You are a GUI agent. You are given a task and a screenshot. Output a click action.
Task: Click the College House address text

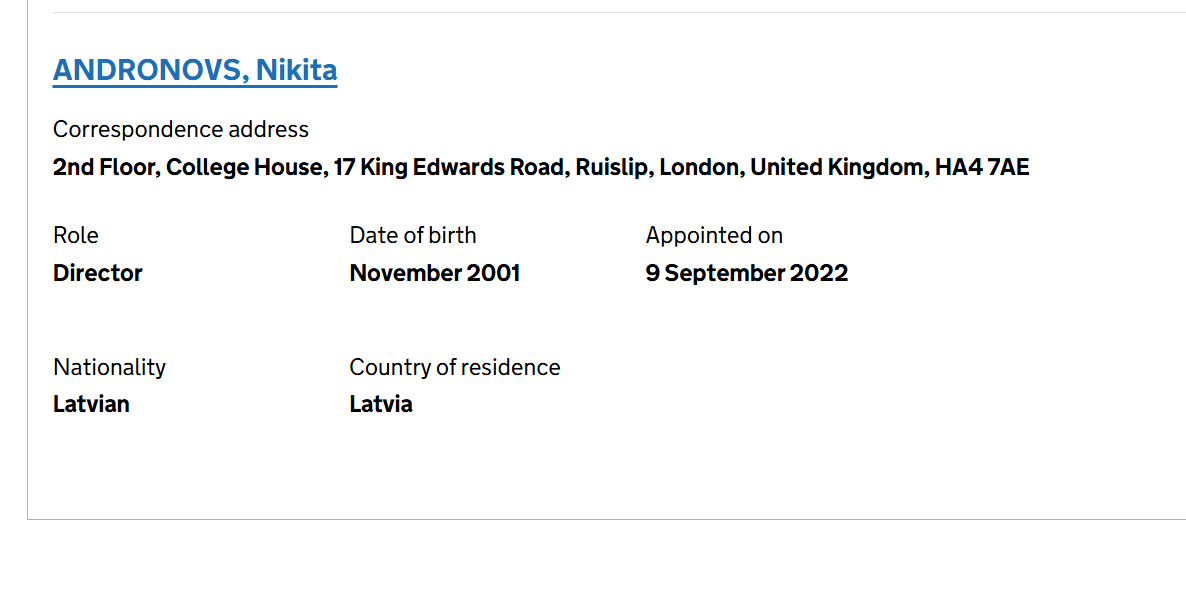(245, 167)
